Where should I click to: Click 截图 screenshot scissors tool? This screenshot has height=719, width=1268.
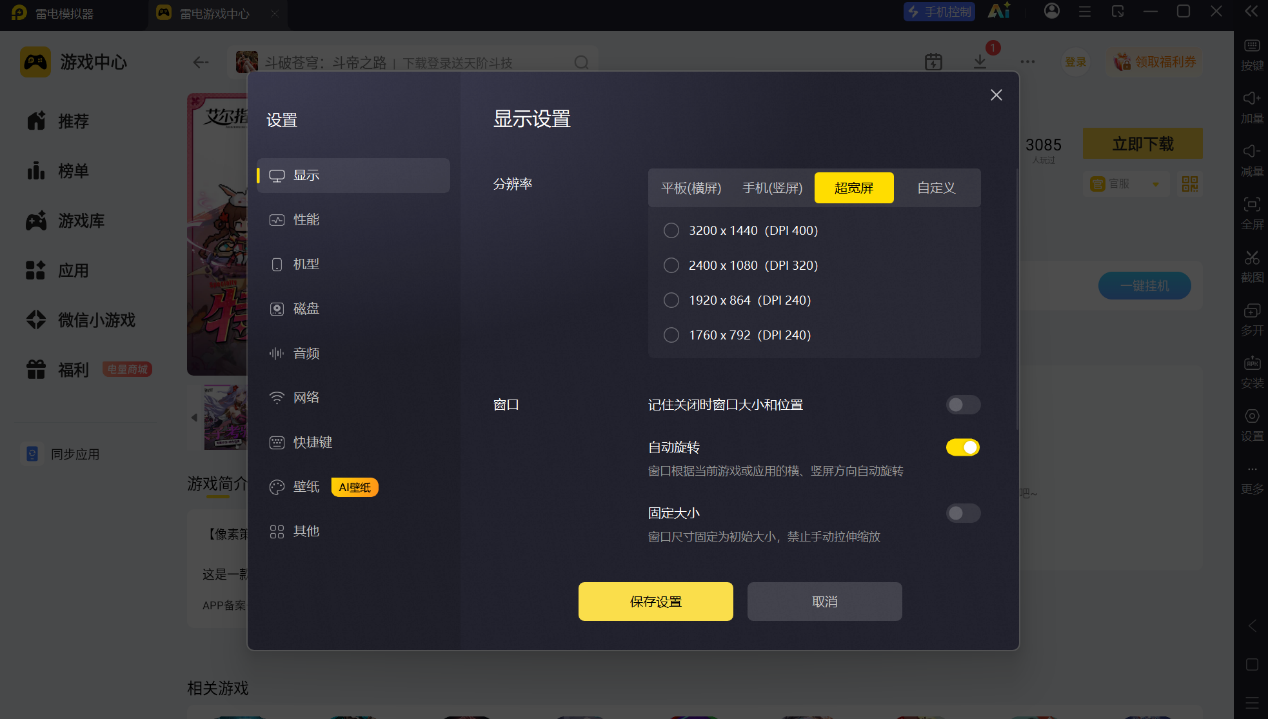pyautogui.click(x=1252, y=266)
